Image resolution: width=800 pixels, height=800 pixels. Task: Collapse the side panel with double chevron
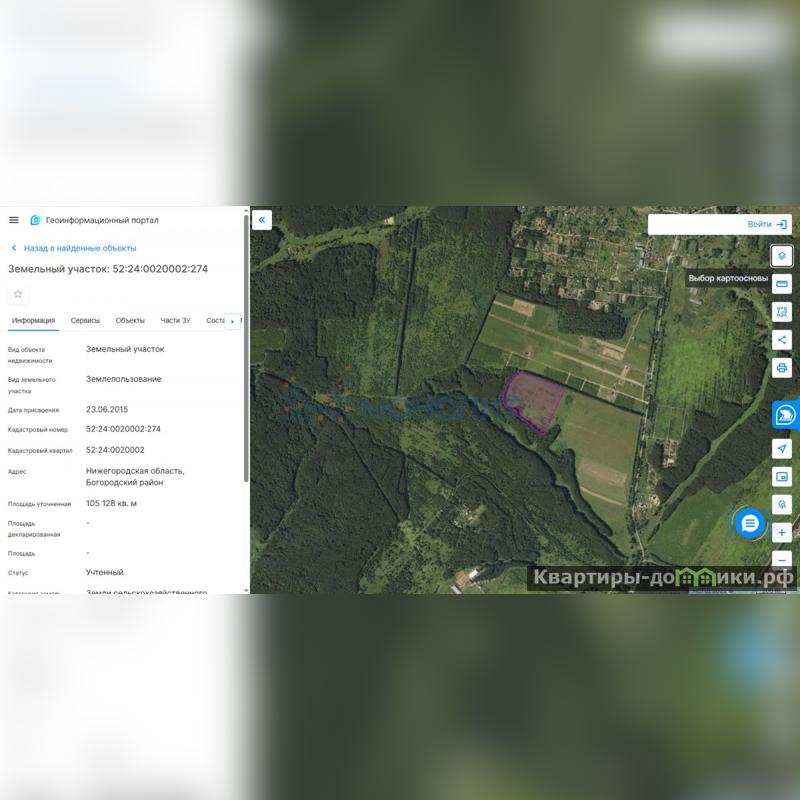(262, 220)
